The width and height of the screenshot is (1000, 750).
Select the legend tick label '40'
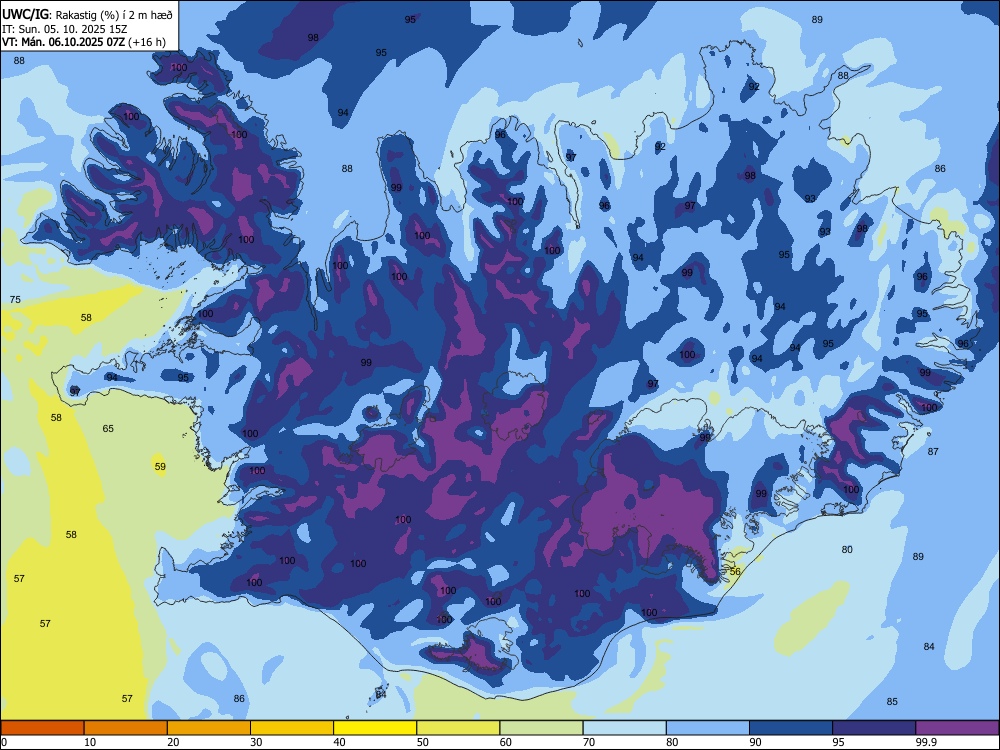[x=340, y=742]
